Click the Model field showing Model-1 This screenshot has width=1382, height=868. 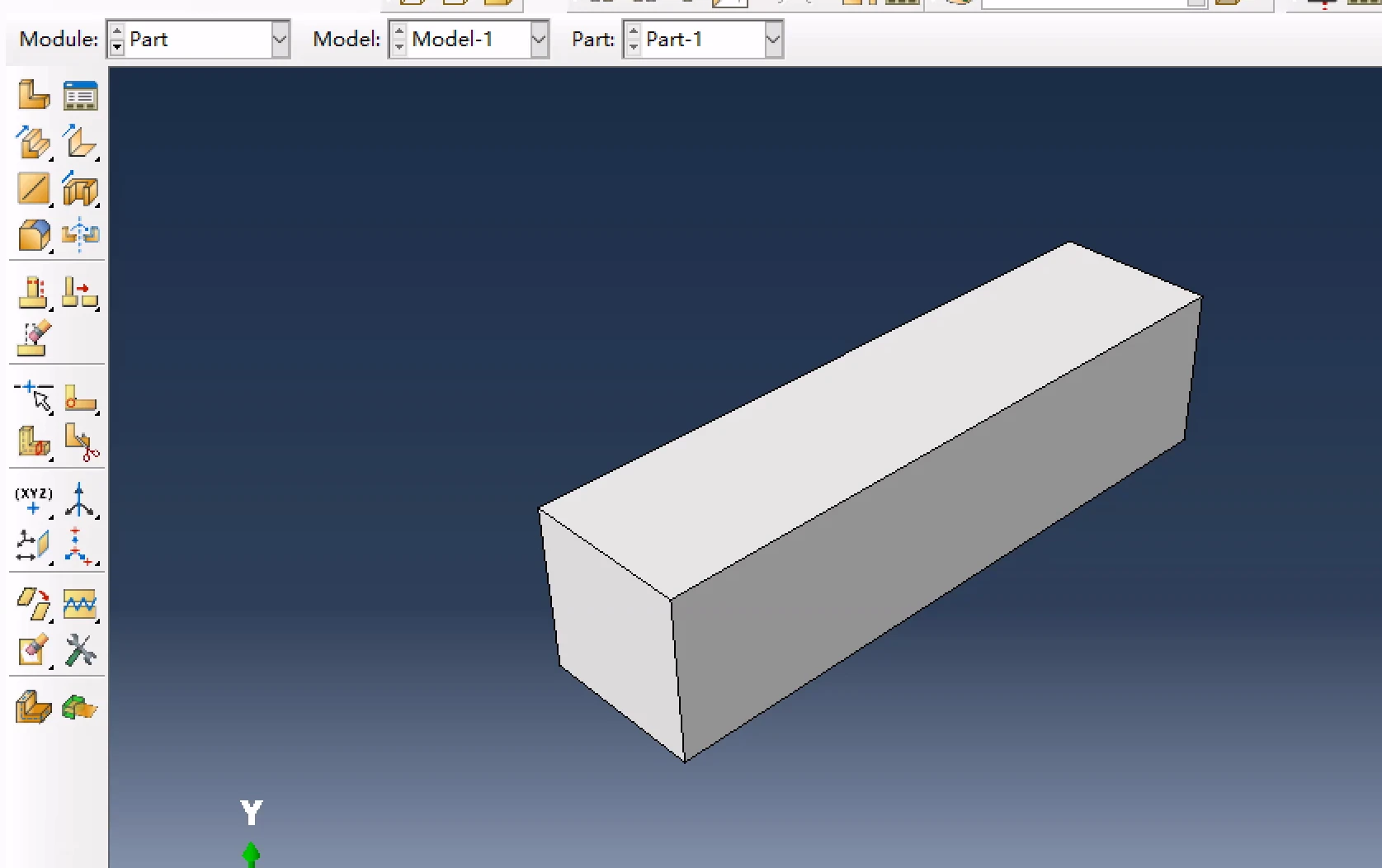tap(469, 40)
